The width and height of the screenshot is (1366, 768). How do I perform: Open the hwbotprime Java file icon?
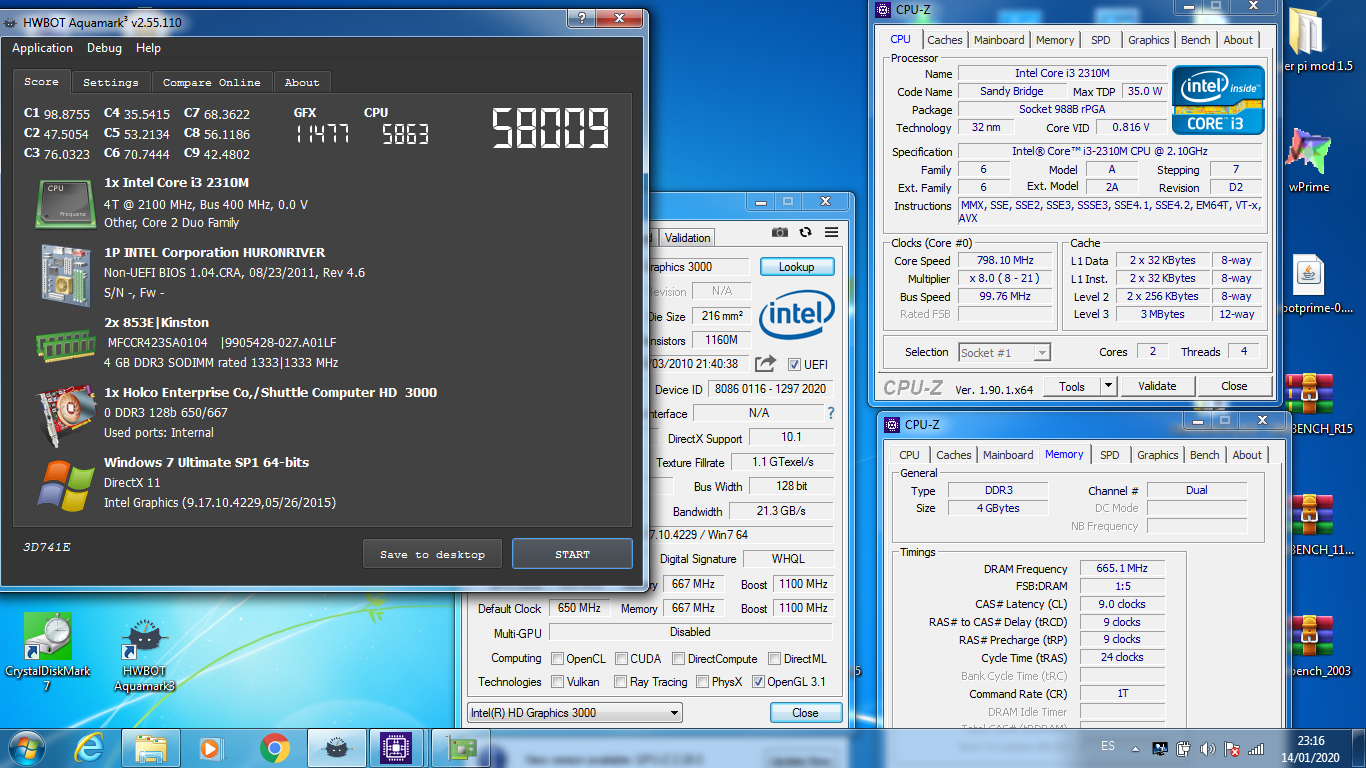[x=1308, y=284]
